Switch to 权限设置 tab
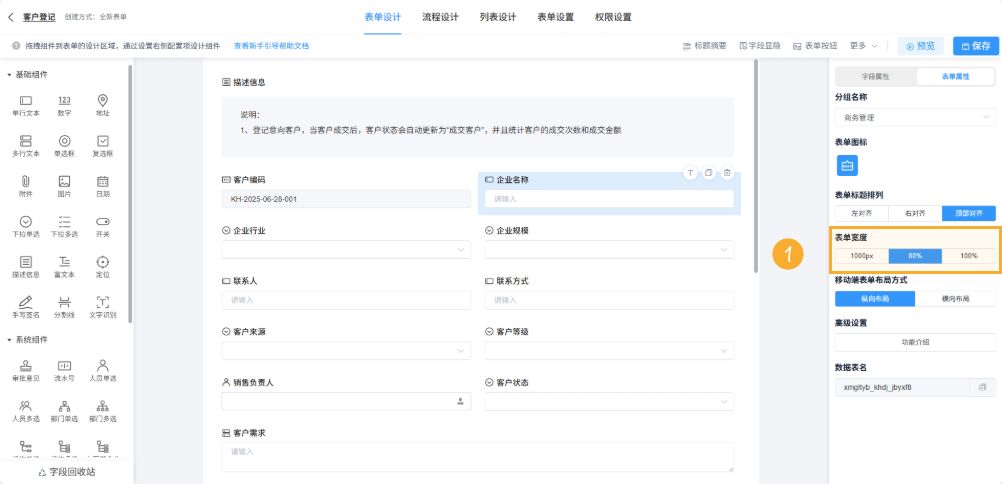This screenshot has height=484, width=1002. point(613,17)
